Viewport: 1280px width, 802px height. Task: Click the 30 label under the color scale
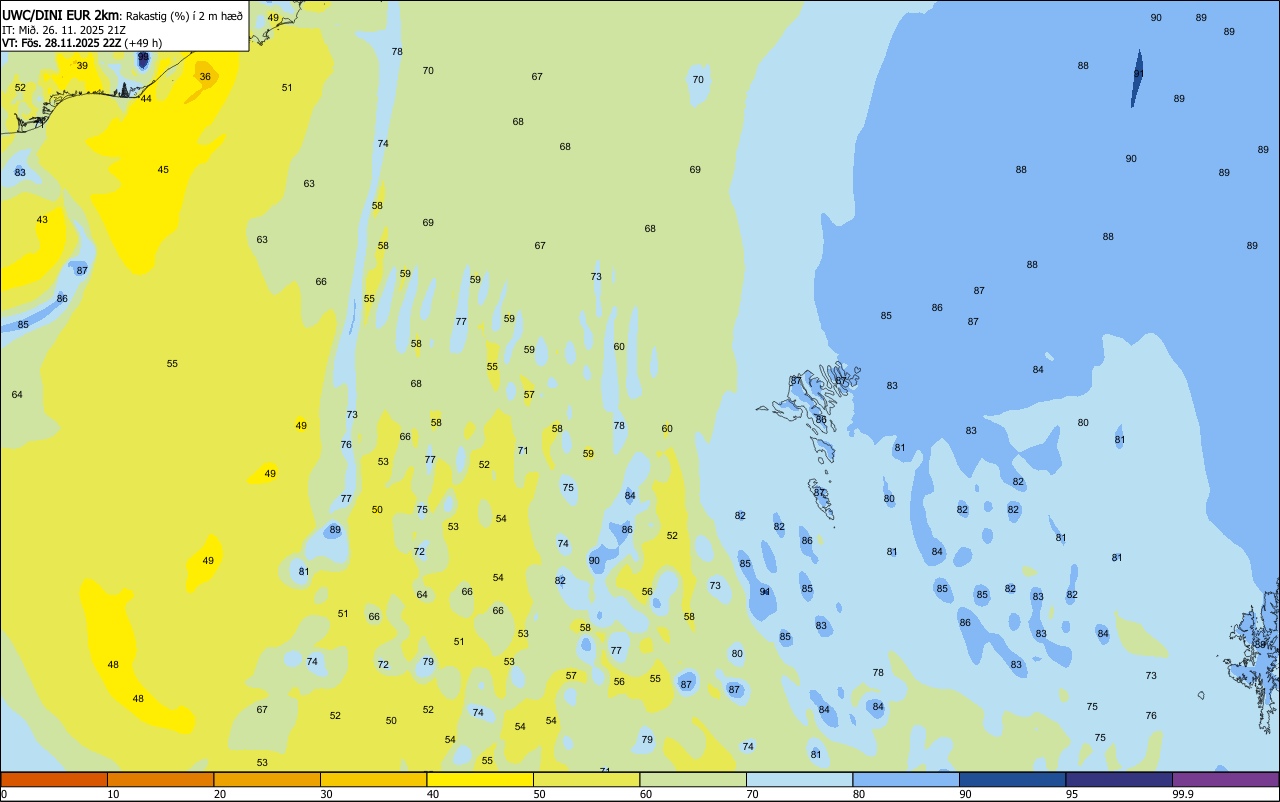(x=326, y=794)
